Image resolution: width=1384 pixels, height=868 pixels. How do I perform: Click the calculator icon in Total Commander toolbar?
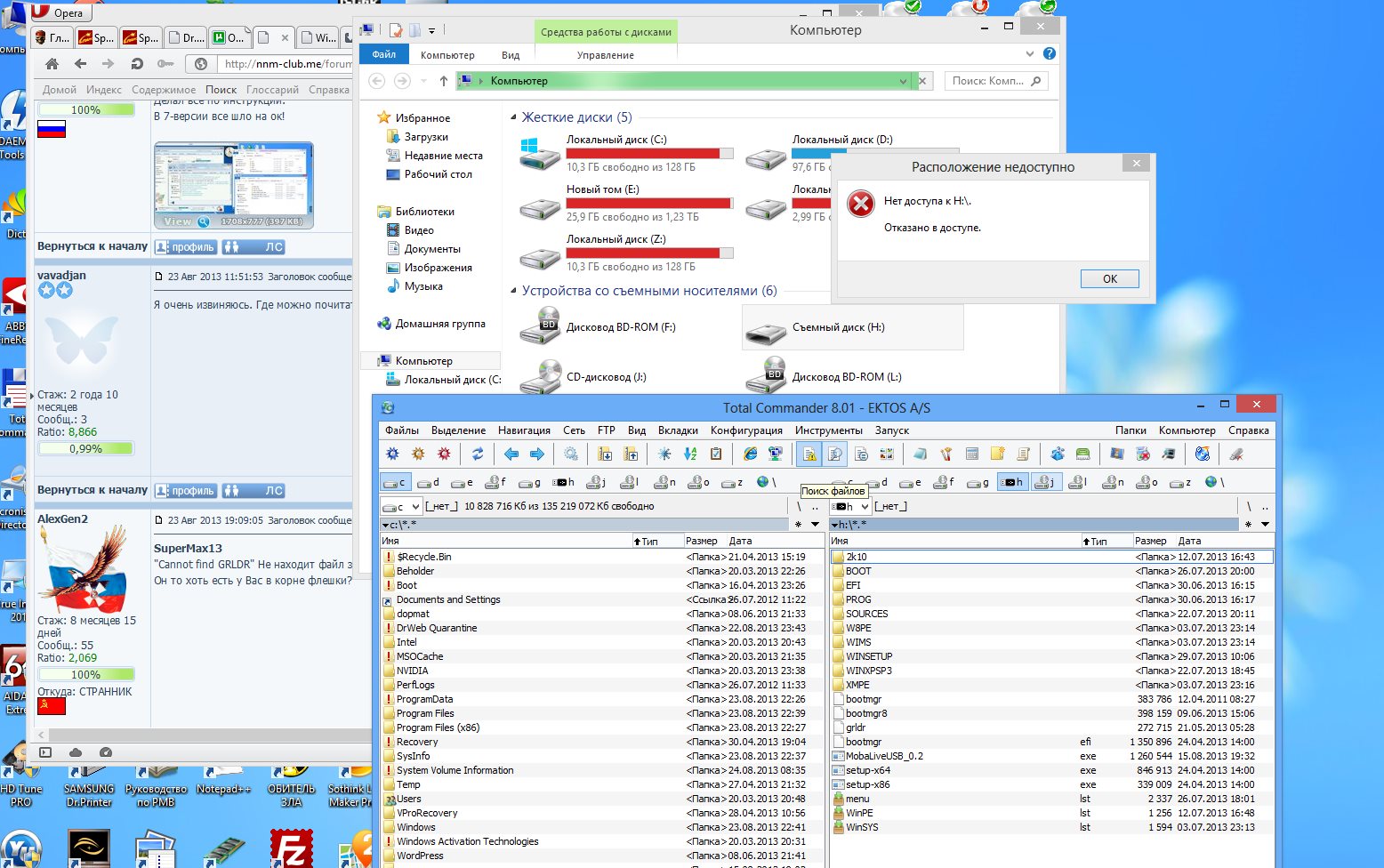pos(972,454)
